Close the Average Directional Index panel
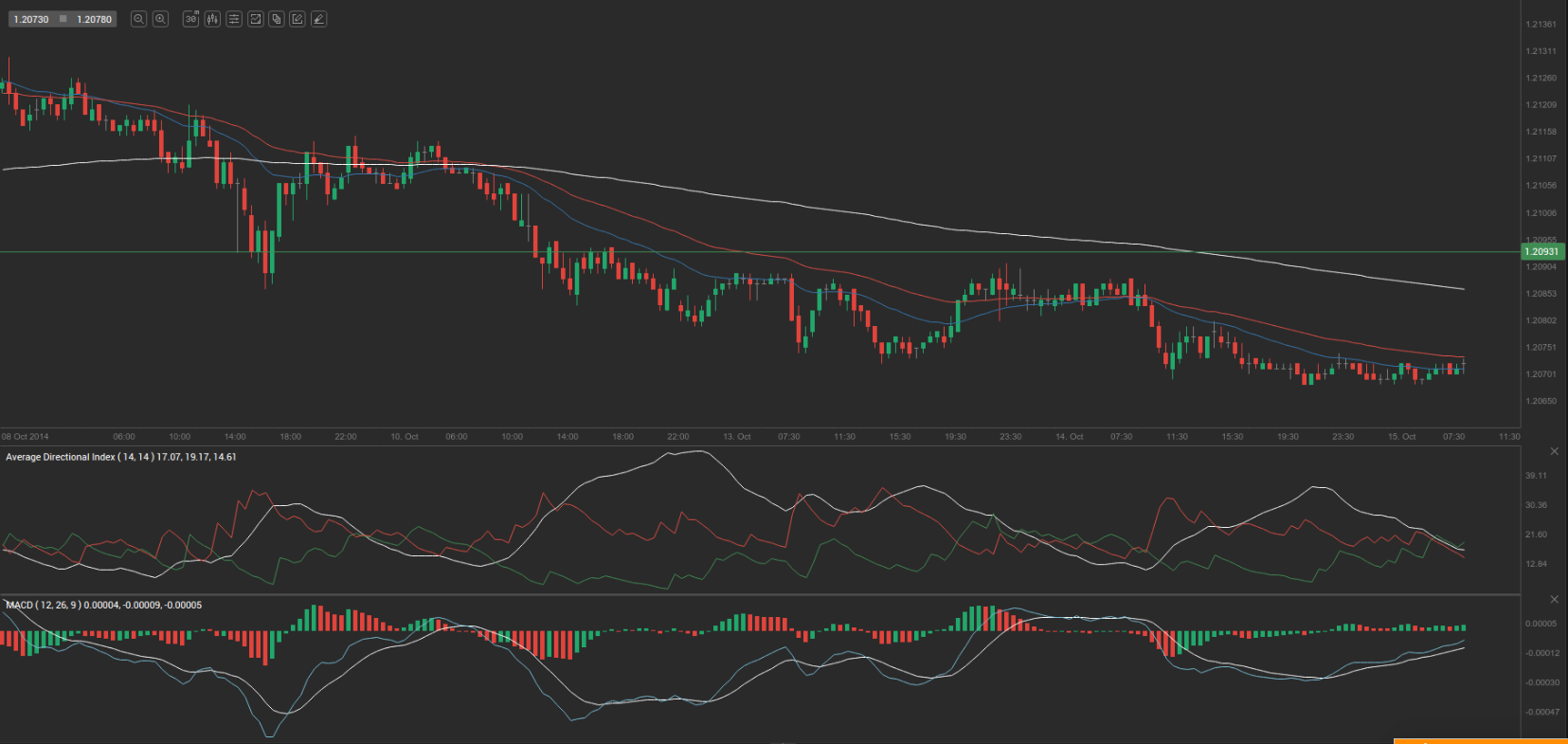The image size is (1568, 744). (x=1554, y=451)
